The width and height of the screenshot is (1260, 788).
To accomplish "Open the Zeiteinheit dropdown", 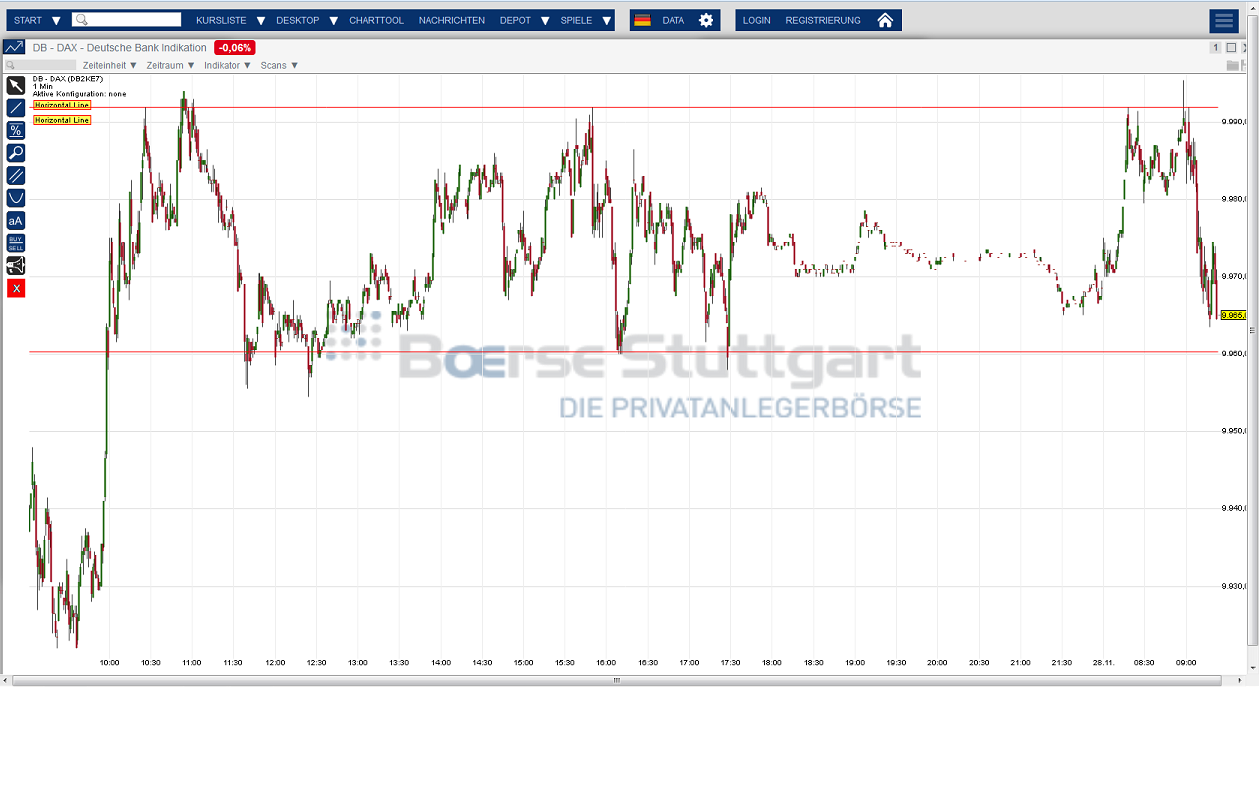I will [109, 65].
